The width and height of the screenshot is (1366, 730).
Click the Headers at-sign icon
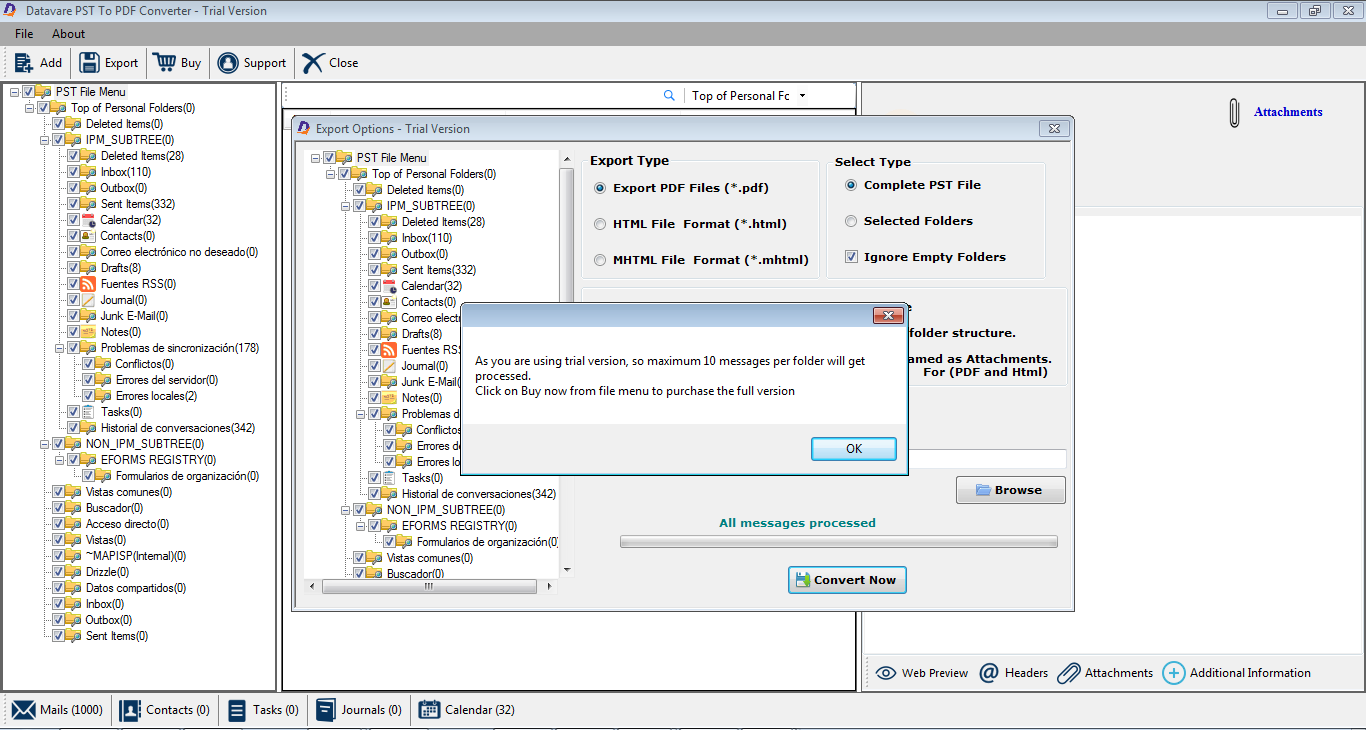point(989,673)
